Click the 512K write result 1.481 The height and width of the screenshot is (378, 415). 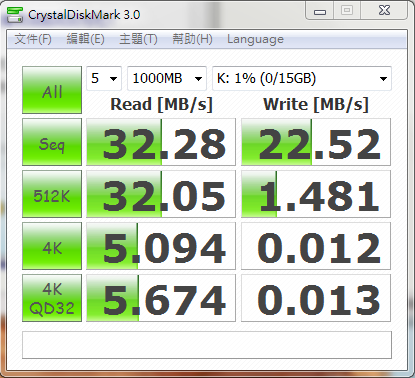click(316, 194)
